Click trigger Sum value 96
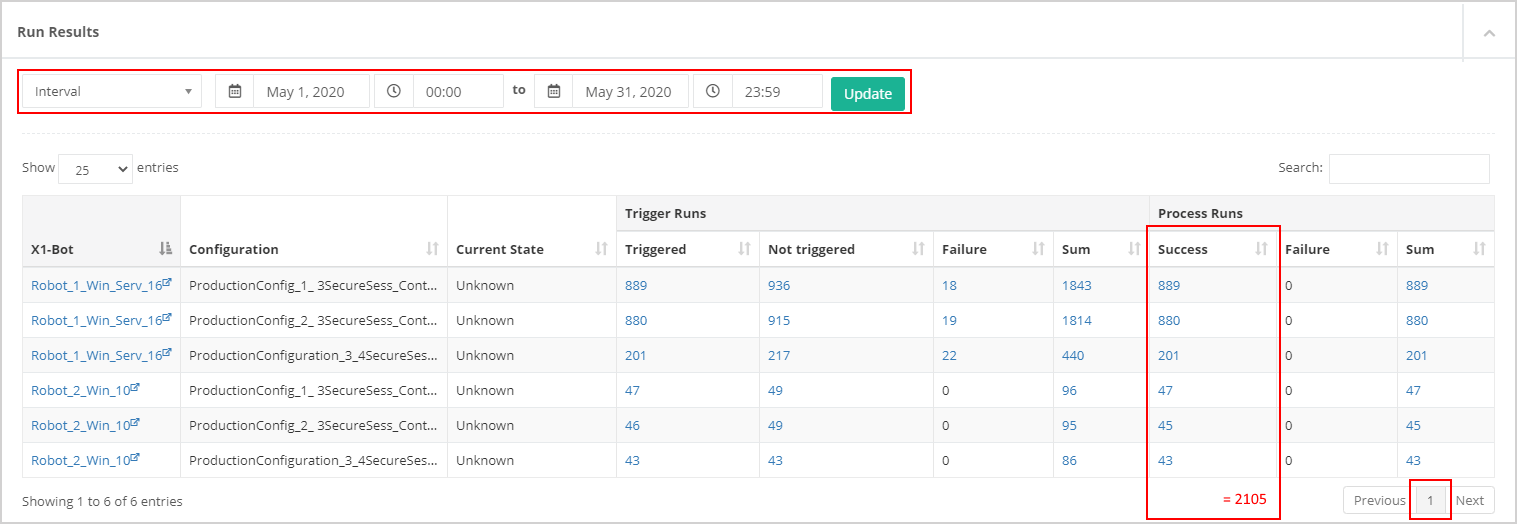 [1070, 390]
